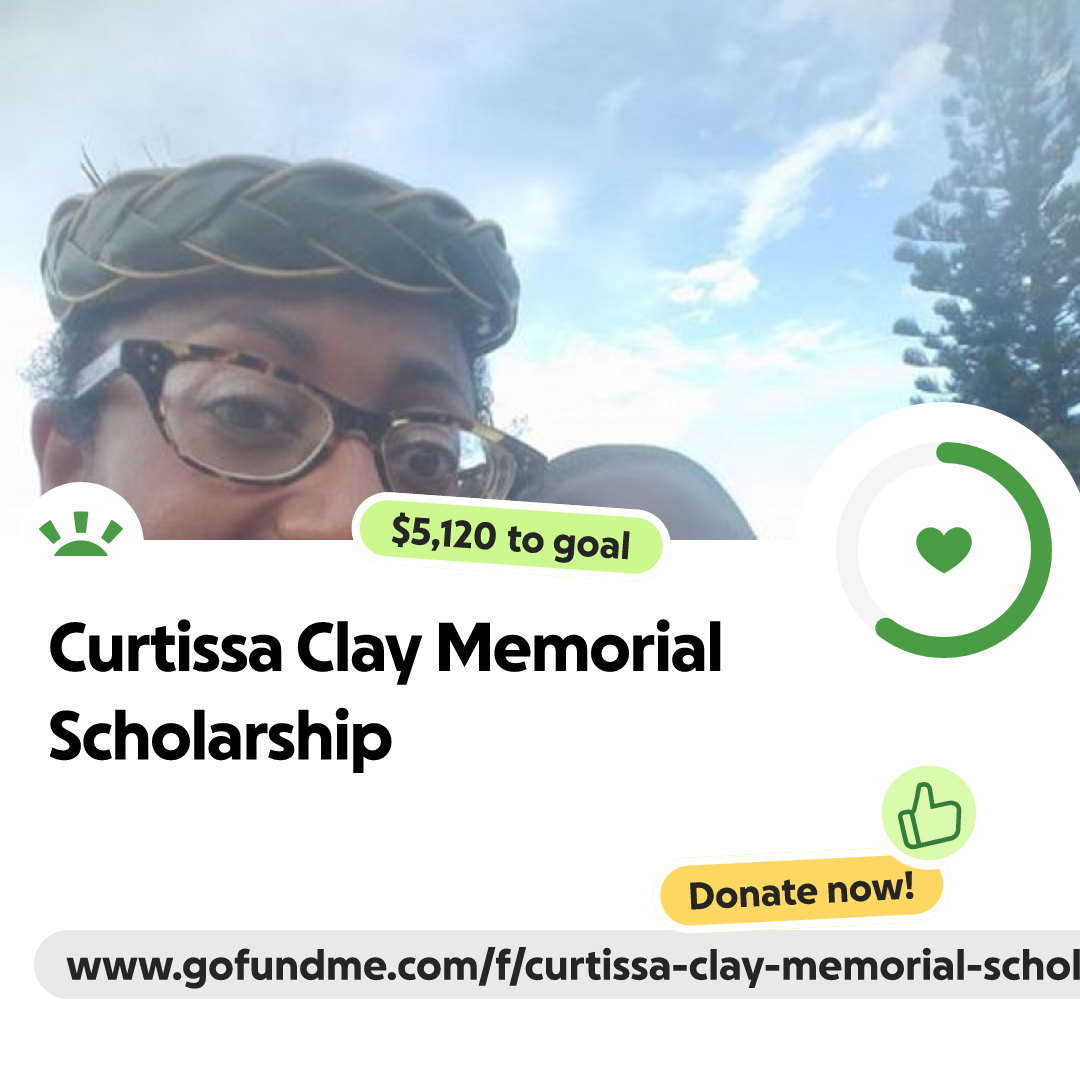1080x1080 pixels.
Task: Click the green heart icon
Action: (944, 549)
